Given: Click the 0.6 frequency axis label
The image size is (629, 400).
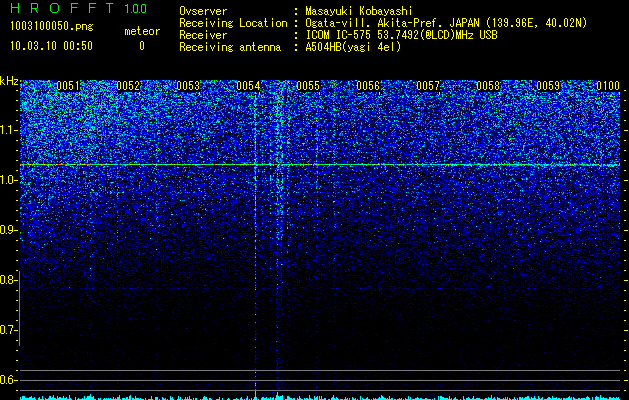Looking at the screenshot, I should [8, 380].
